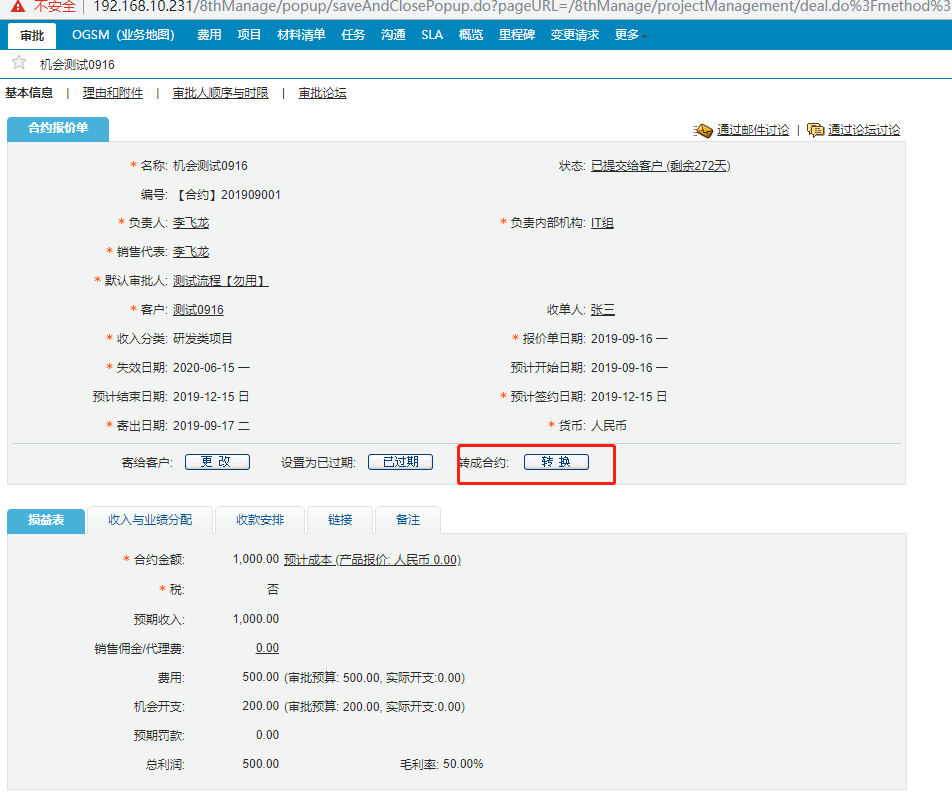
Task: Open the 预计成本 (产品报价: 人民币 0.00) link
Action: click(372, 559)
